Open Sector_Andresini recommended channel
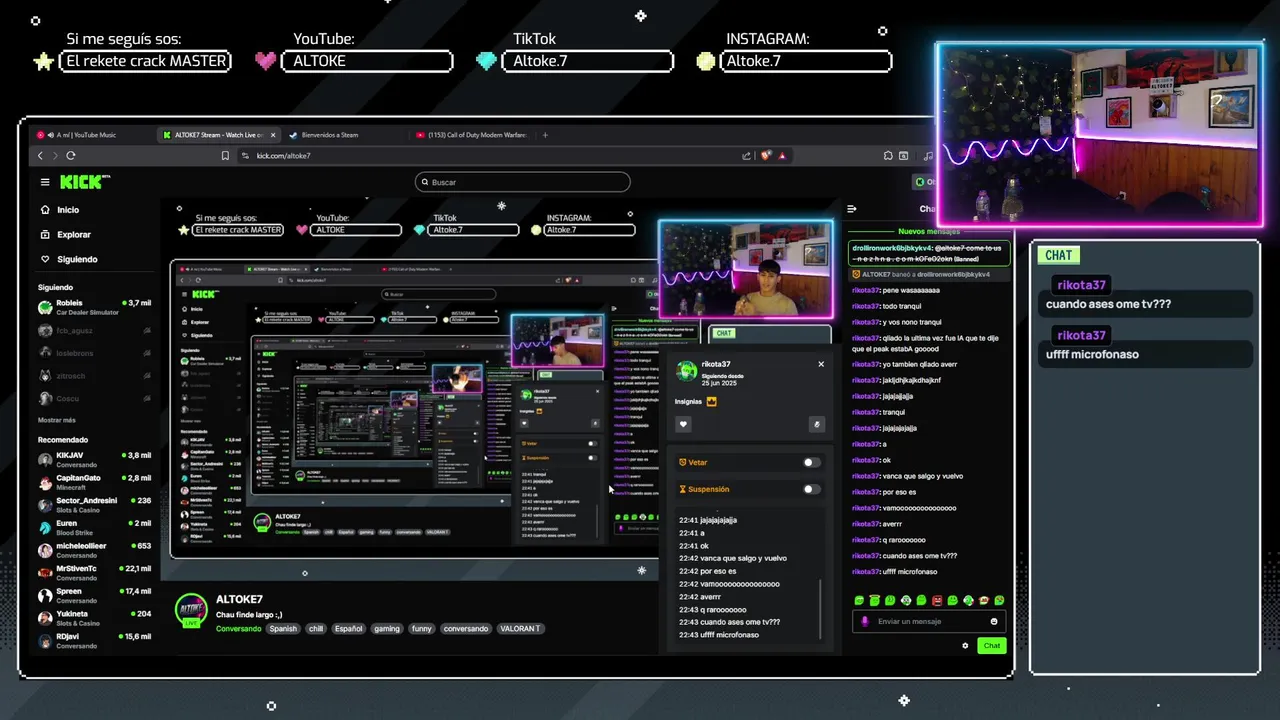 94,505
